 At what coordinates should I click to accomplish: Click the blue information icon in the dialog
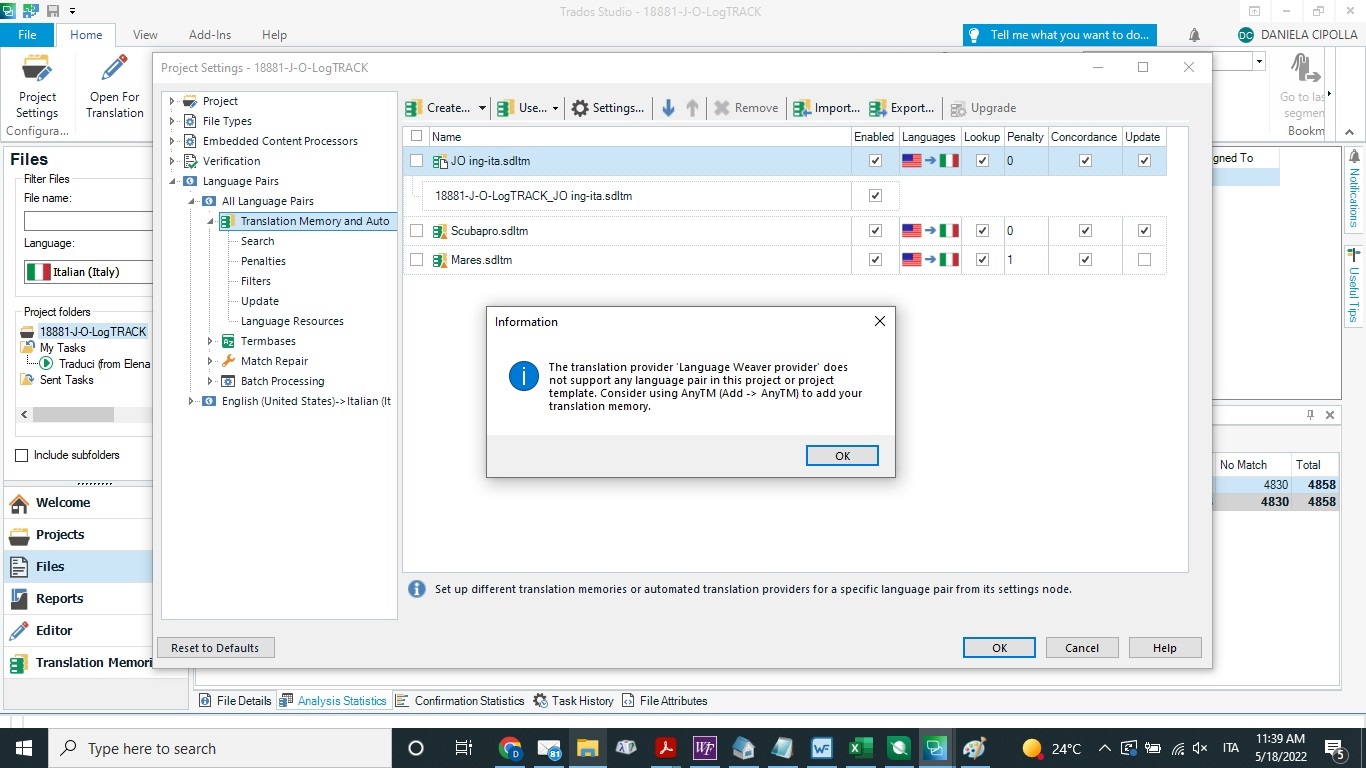point(523,376)
